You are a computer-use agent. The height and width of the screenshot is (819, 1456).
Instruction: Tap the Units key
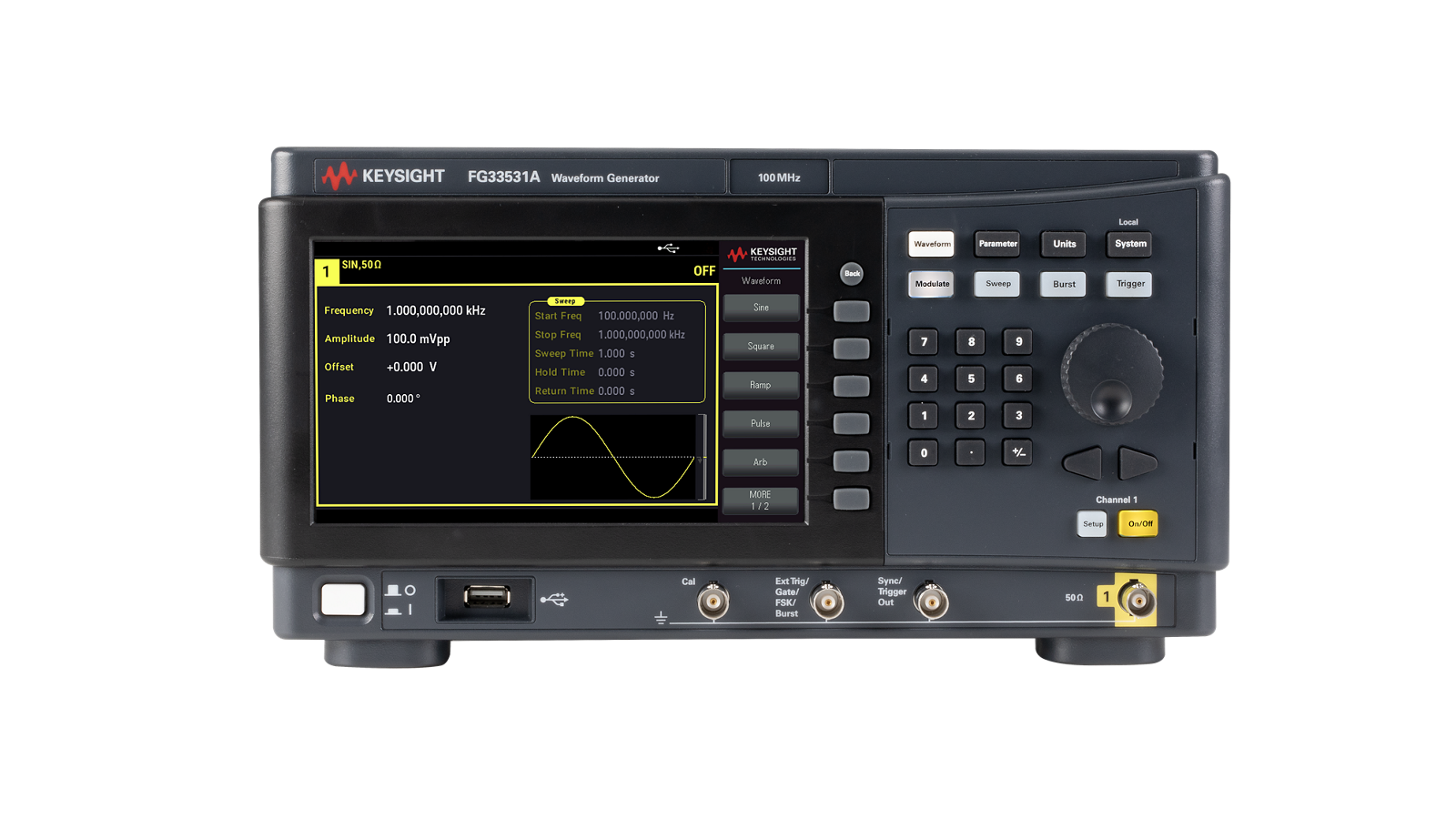pos(1064,244)
